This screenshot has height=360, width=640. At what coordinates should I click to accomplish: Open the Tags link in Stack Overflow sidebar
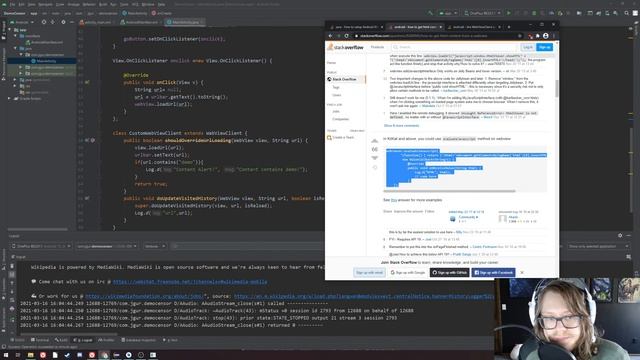[x=336, y=87]
